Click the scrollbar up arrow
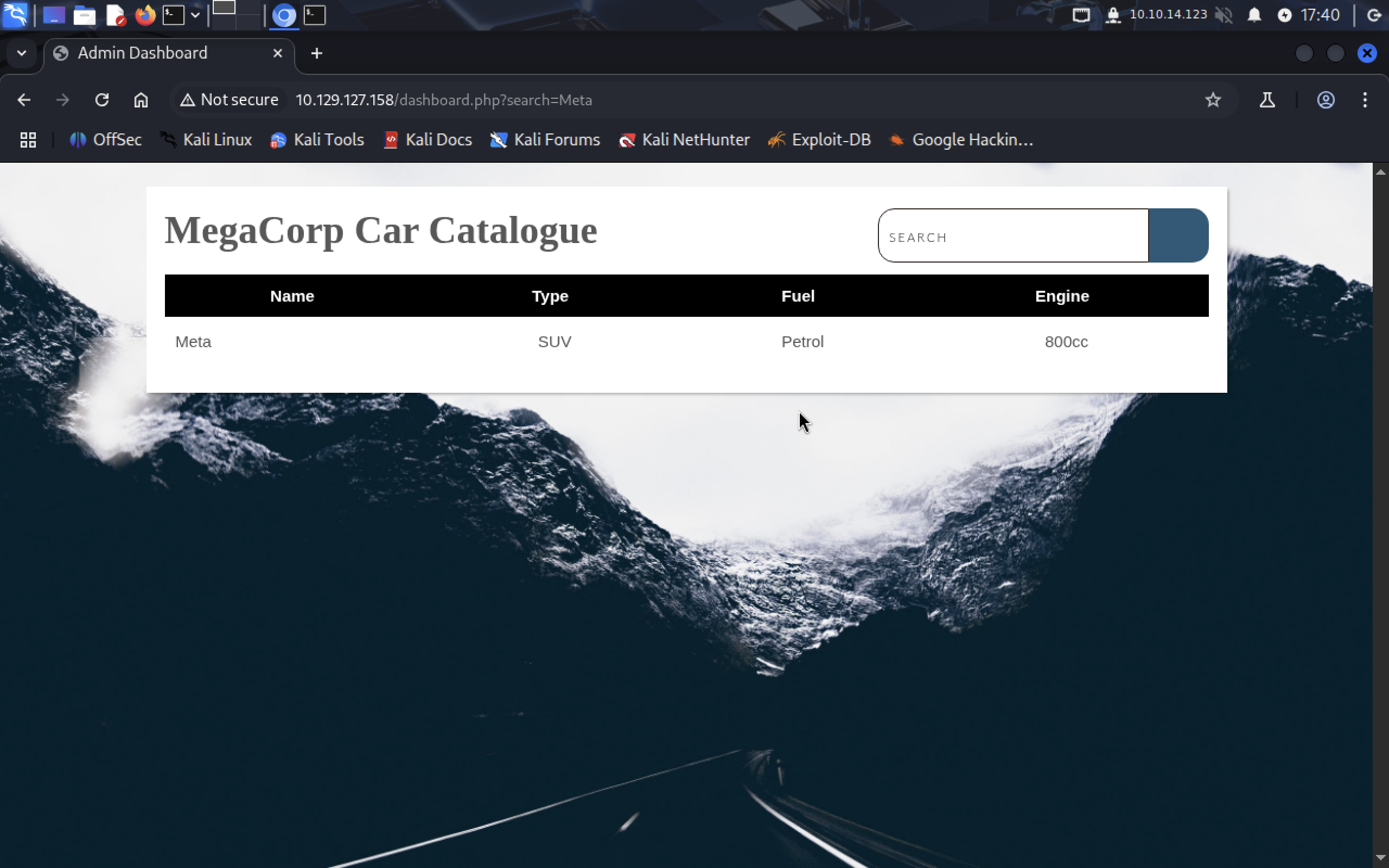Screen dimensions: 1389x868 pyautogui.click(x=1380, y=171)
